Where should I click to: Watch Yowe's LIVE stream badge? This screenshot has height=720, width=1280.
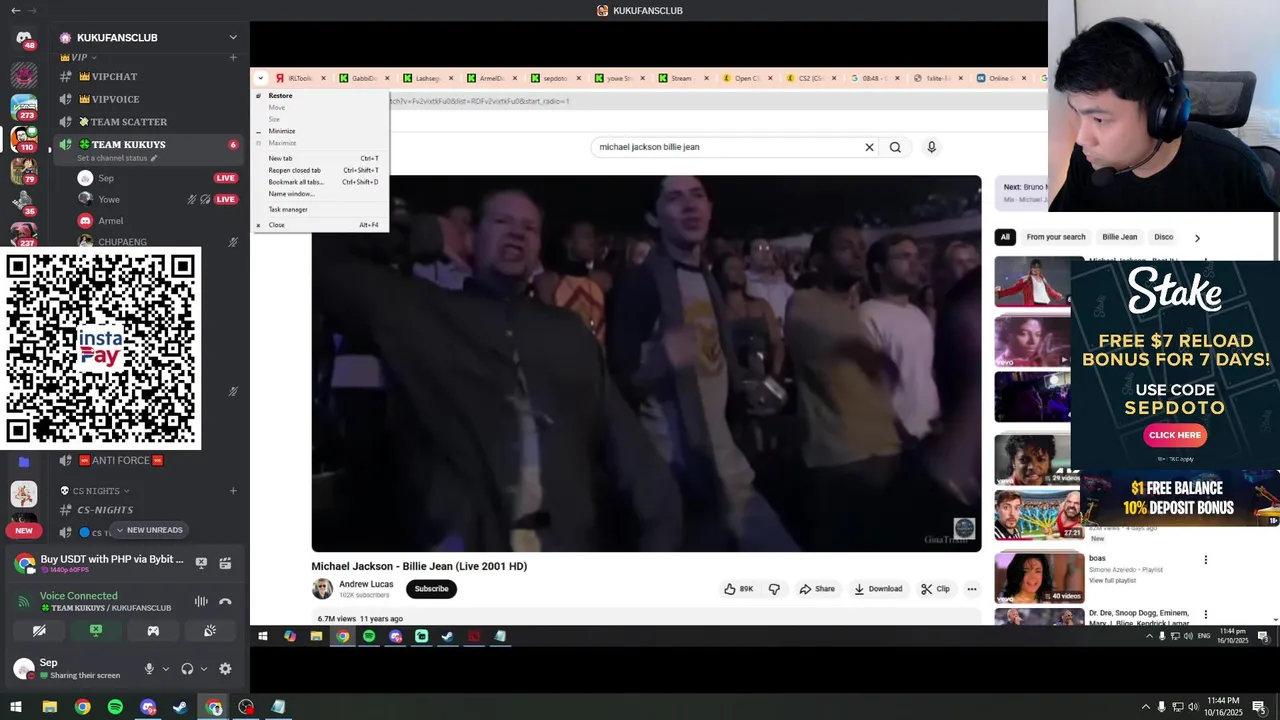pyautogui.click(x=226, y=199)
